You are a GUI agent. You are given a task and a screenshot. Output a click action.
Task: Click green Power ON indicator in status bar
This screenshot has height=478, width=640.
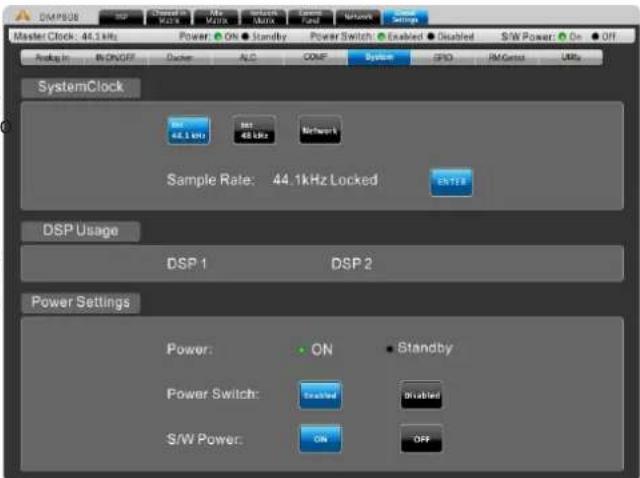218,37
